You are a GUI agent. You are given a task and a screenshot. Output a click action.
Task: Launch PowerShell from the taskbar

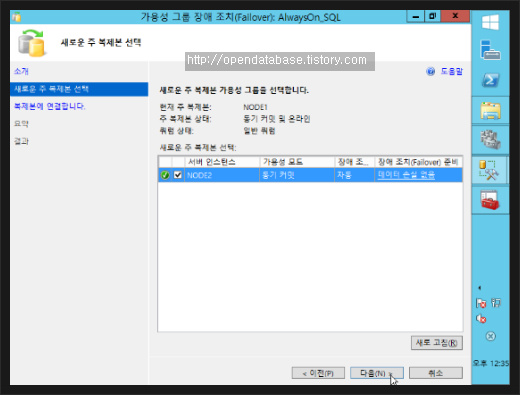coord(490,80)
